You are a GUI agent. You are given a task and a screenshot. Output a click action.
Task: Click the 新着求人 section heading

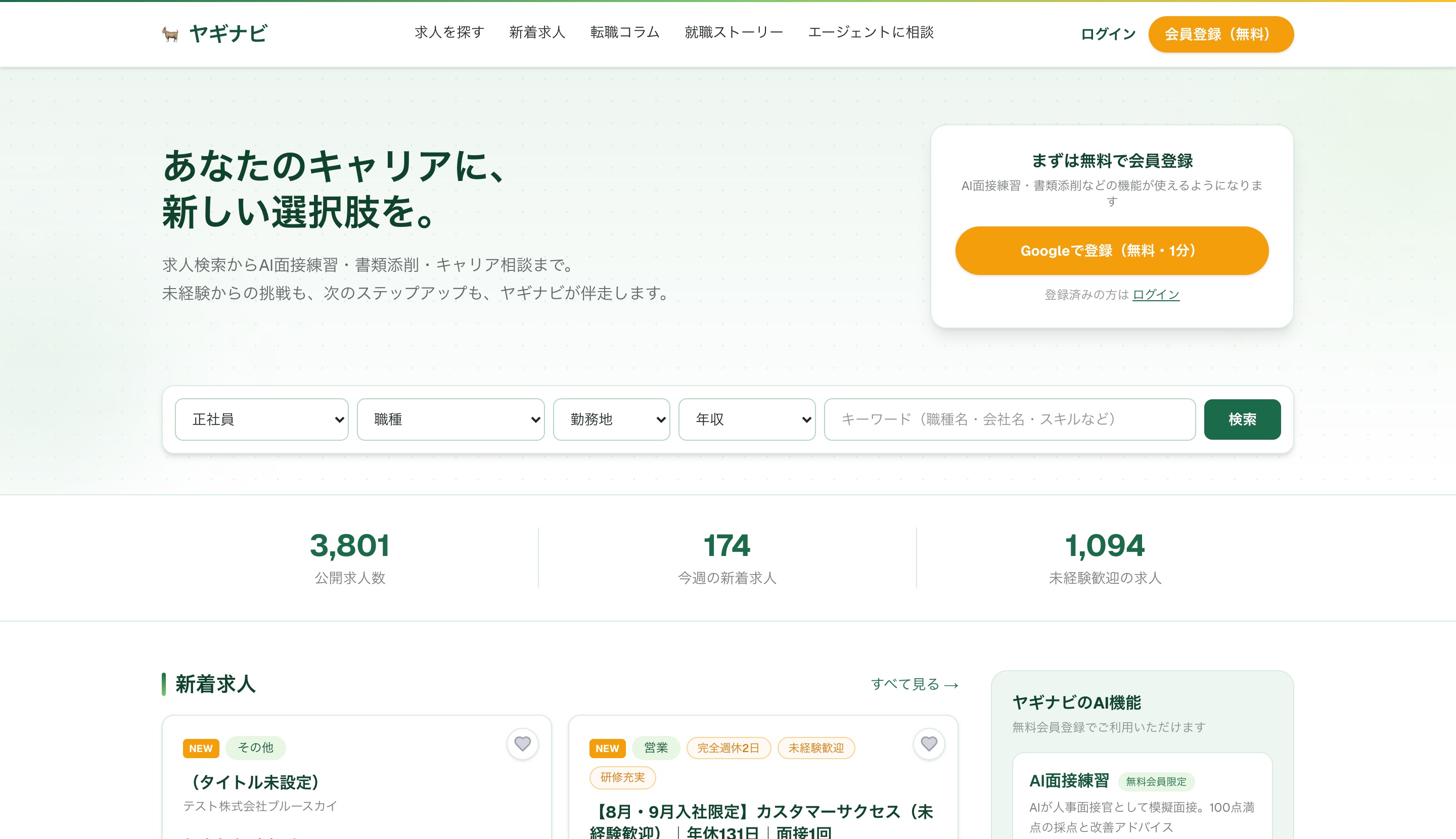click(x=215, y=684)
